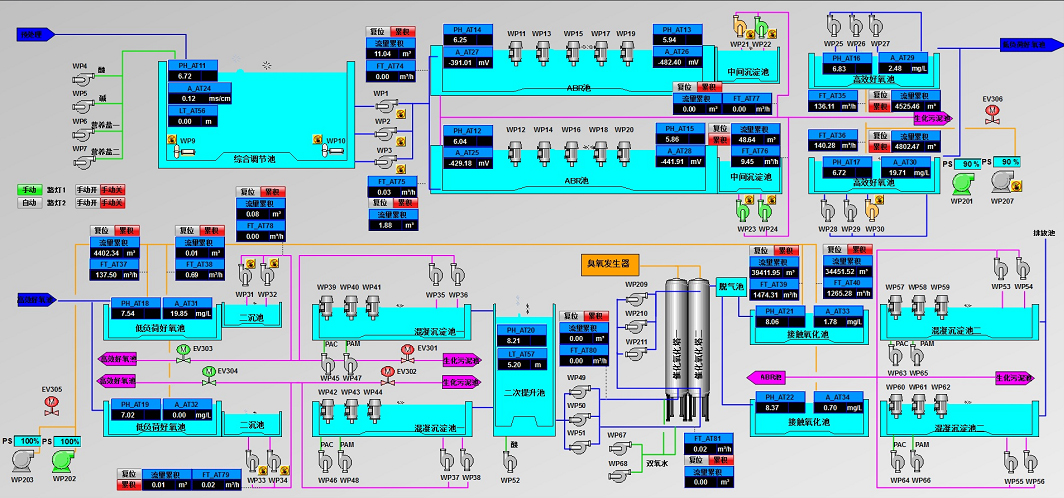Turn on 路灯2 with 手动开
The height and width of the screenshot is (498, 1064).
pos(86,203)
